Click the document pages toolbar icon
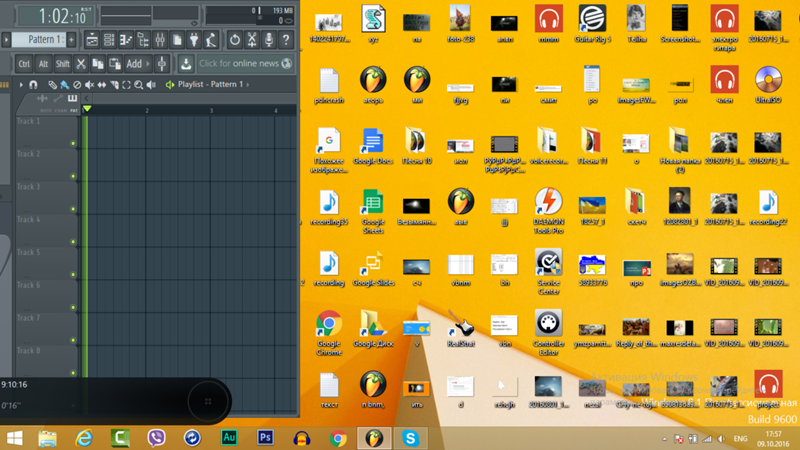 click(x=177, y=40)
